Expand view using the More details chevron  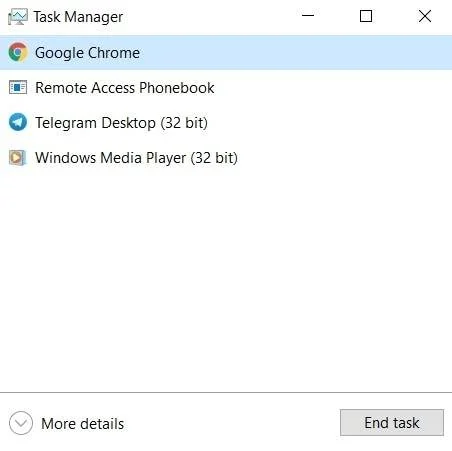(21, 423)
